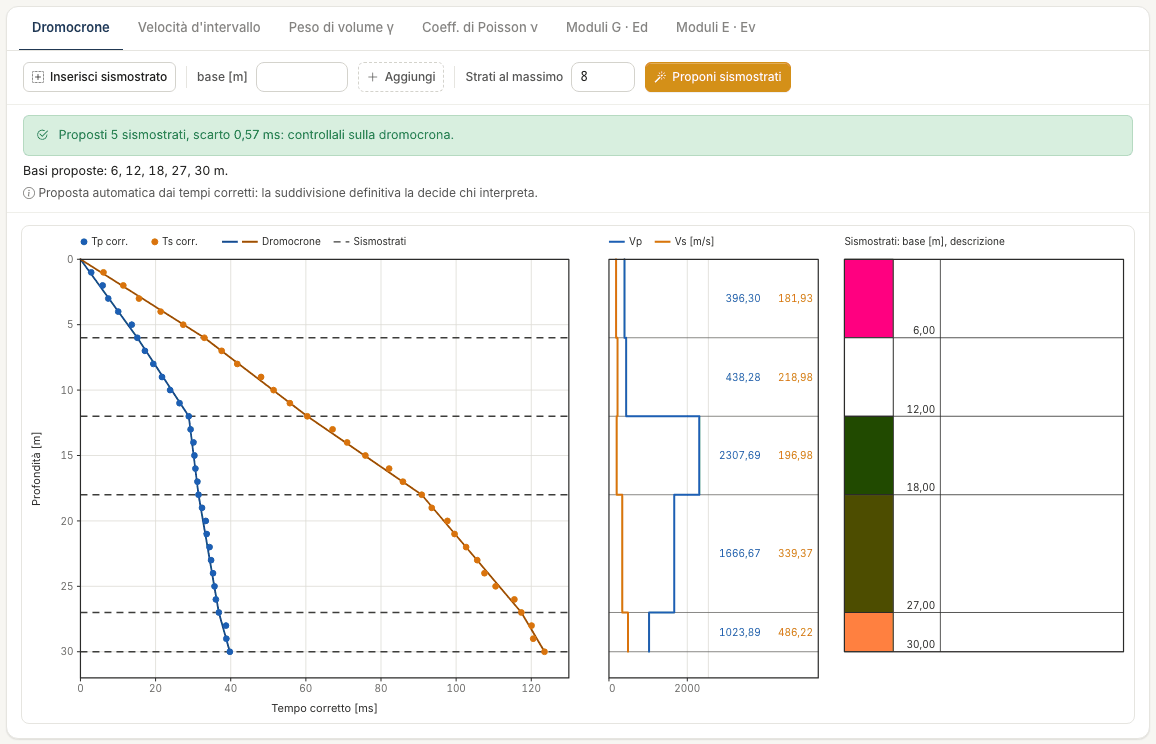Click the Inserisci sismostrato button
1156x744 pixels.
[100, 77]
